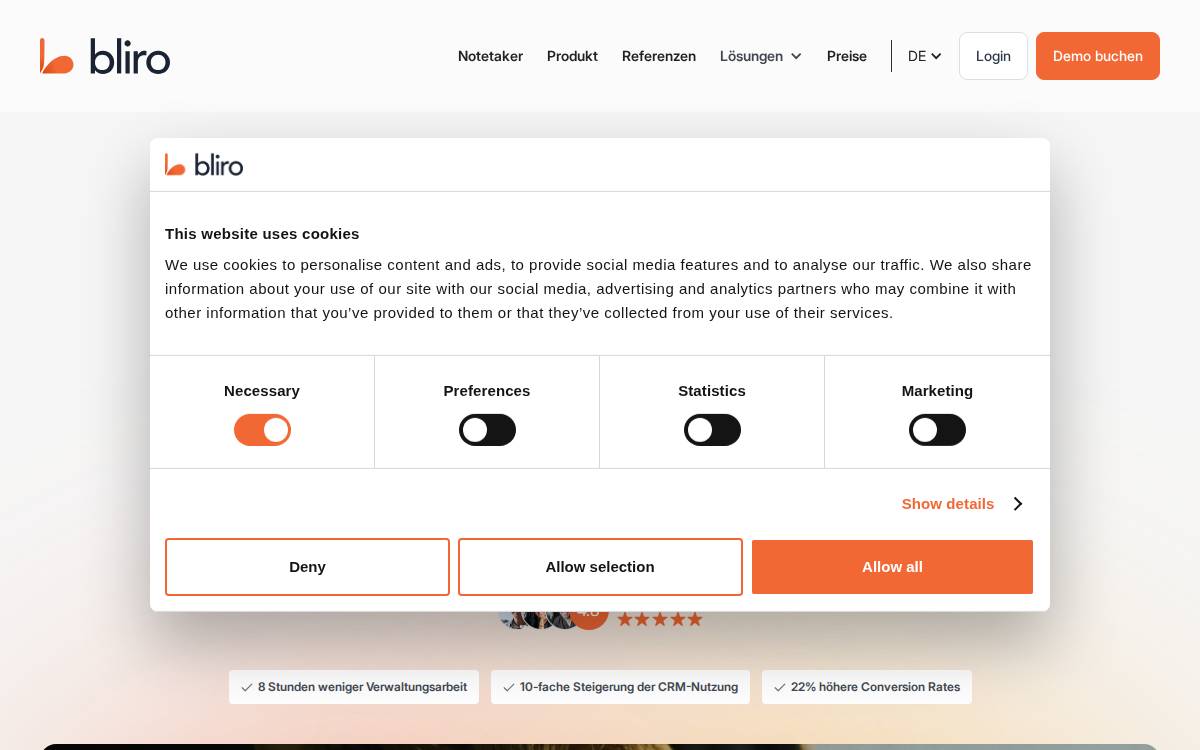The height and width of the screenshot is (750, 1200).
Task: Open the Notetaker menu item
Action: [x=490, y=56]
